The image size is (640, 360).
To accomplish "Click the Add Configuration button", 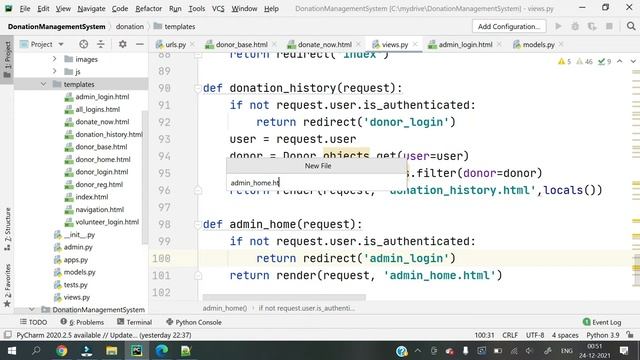I will (509, 27).
